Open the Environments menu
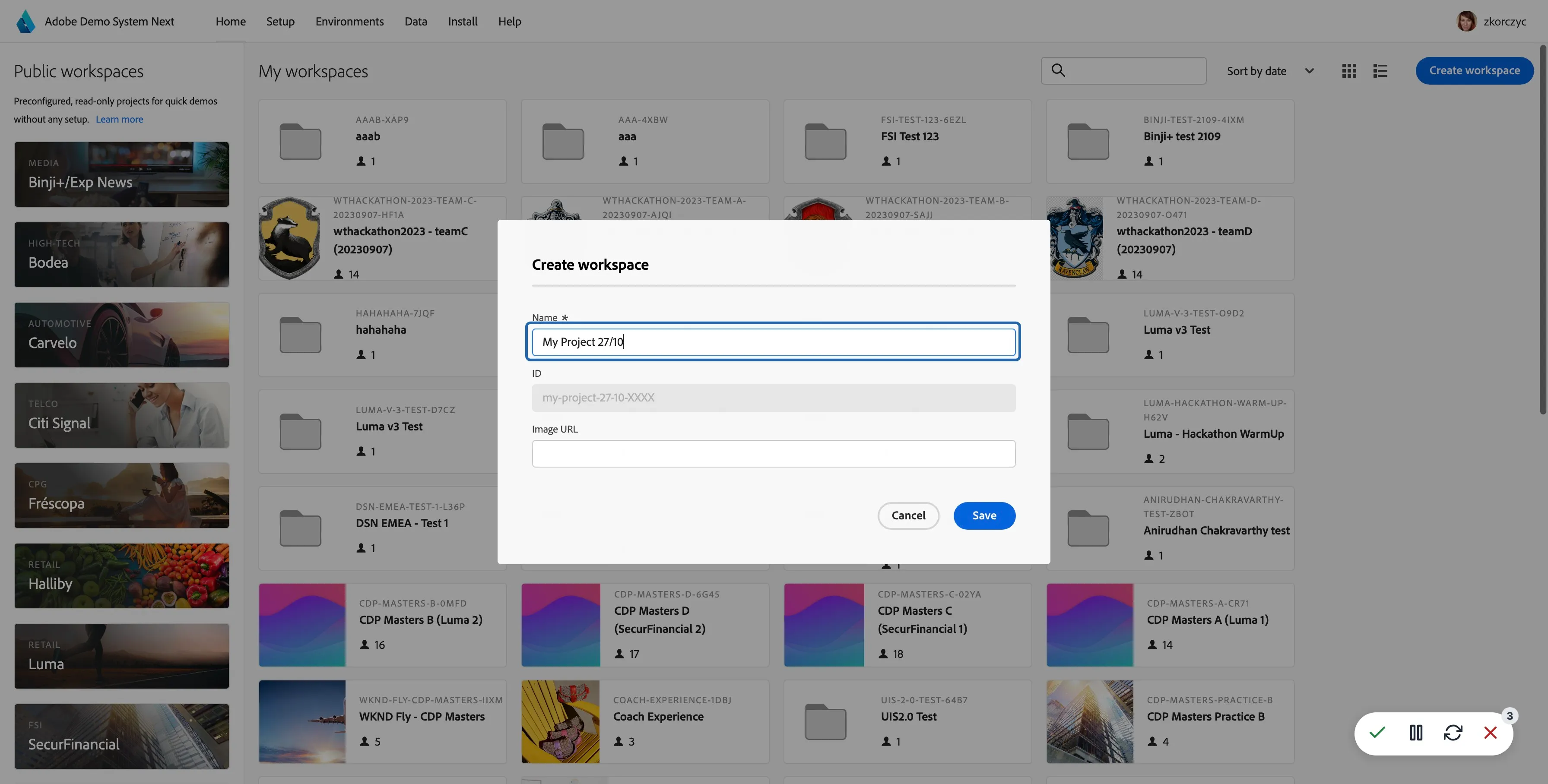This screenshot has height=784, width=1548. [x=350, y=22]
